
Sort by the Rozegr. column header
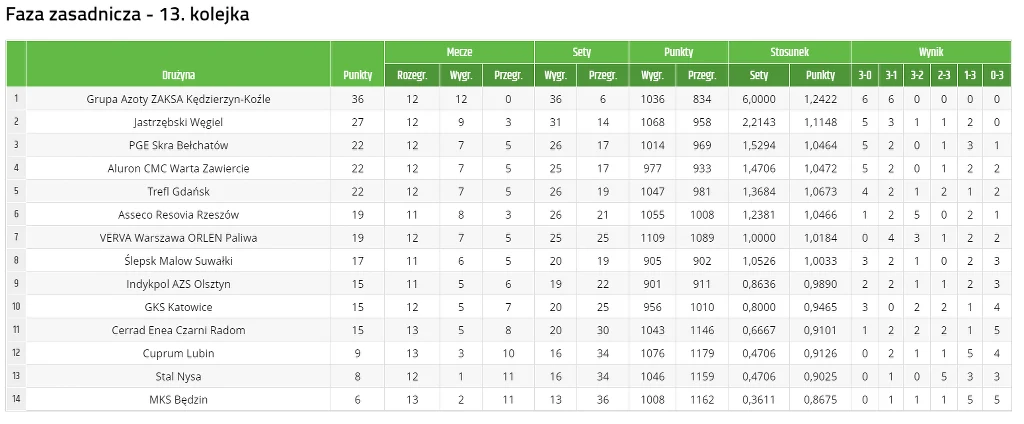pyautogui.click(x=412, y=75)
